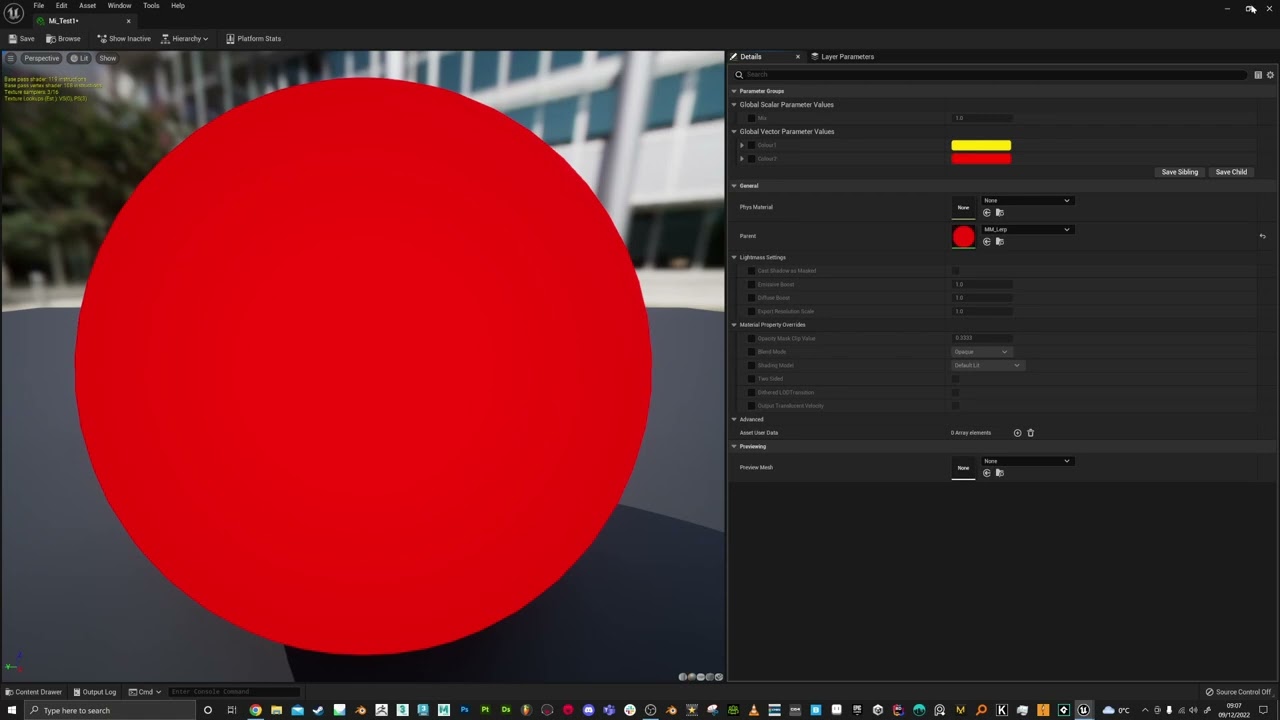Open Preview Mesh None dropdown
The width and height of the screenshot is (1280, 720).
click(1026, 461)
